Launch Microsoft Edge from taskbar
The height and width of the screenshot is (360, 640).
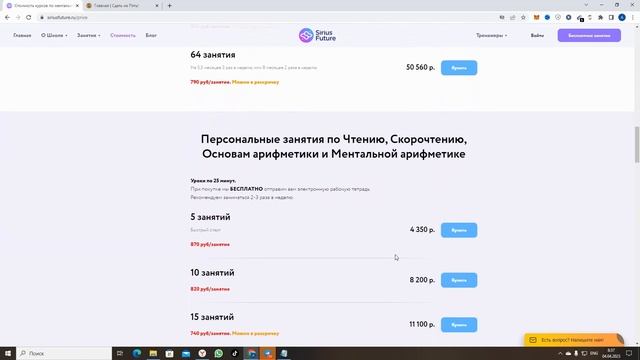coord(137,353)
